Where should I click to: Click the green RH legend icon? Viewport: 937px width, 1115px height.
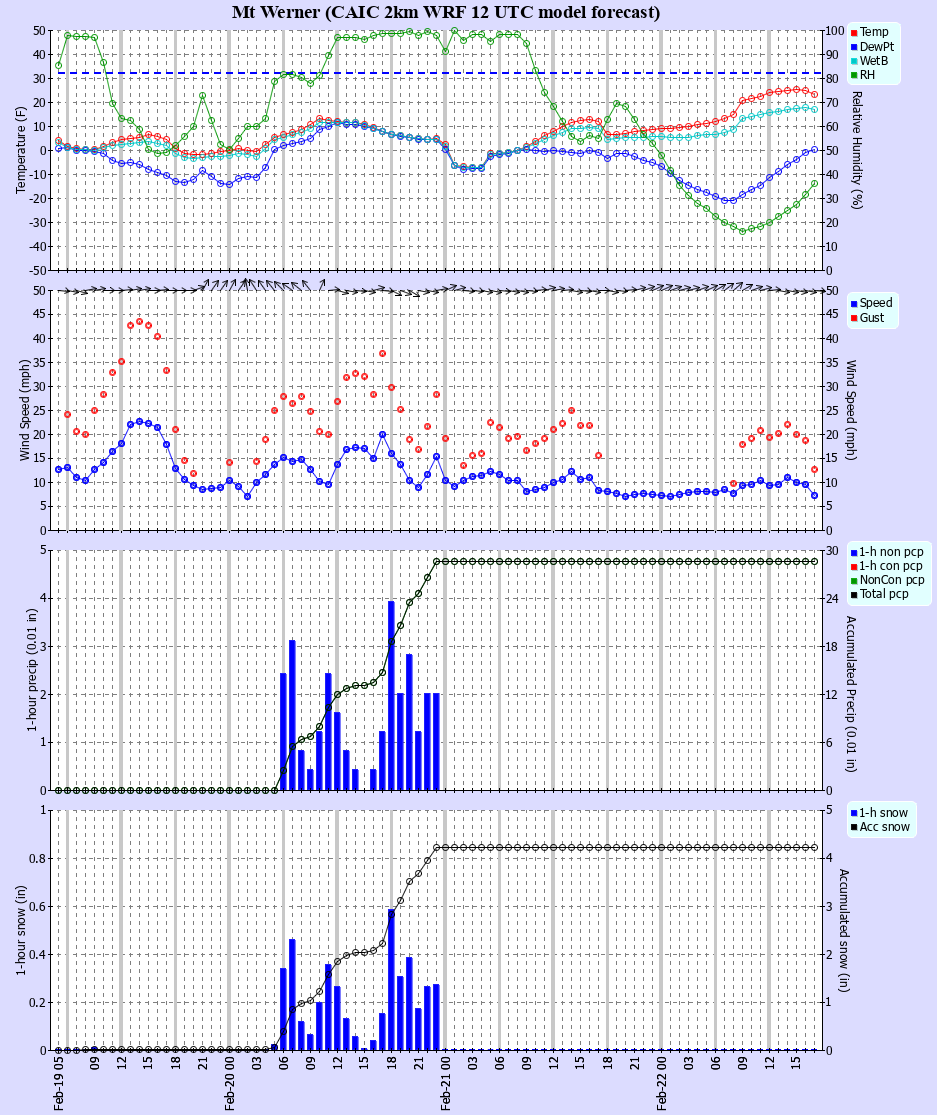coord(852,76)
